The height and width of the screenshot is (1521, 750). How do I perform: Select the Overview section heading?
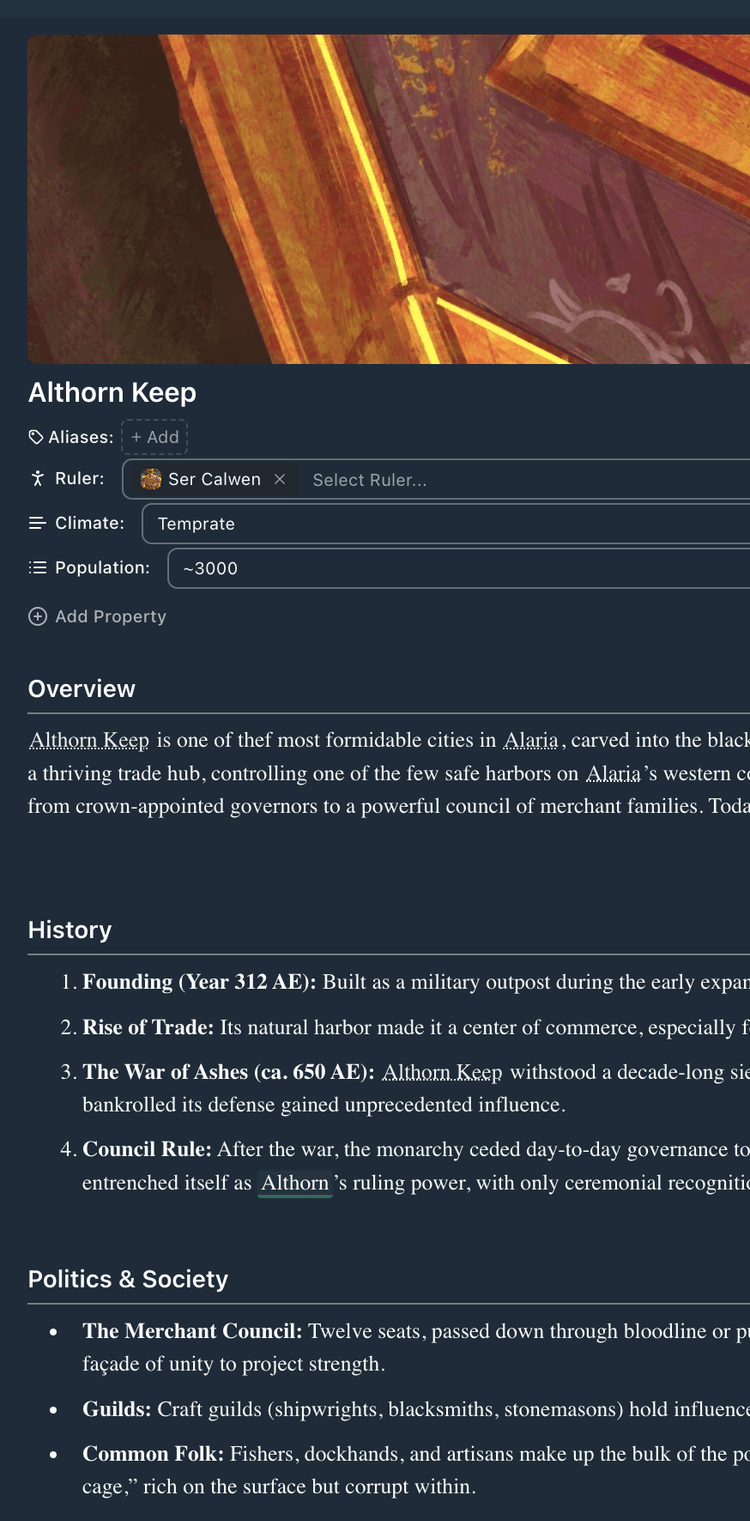click(x=82, y=688)
